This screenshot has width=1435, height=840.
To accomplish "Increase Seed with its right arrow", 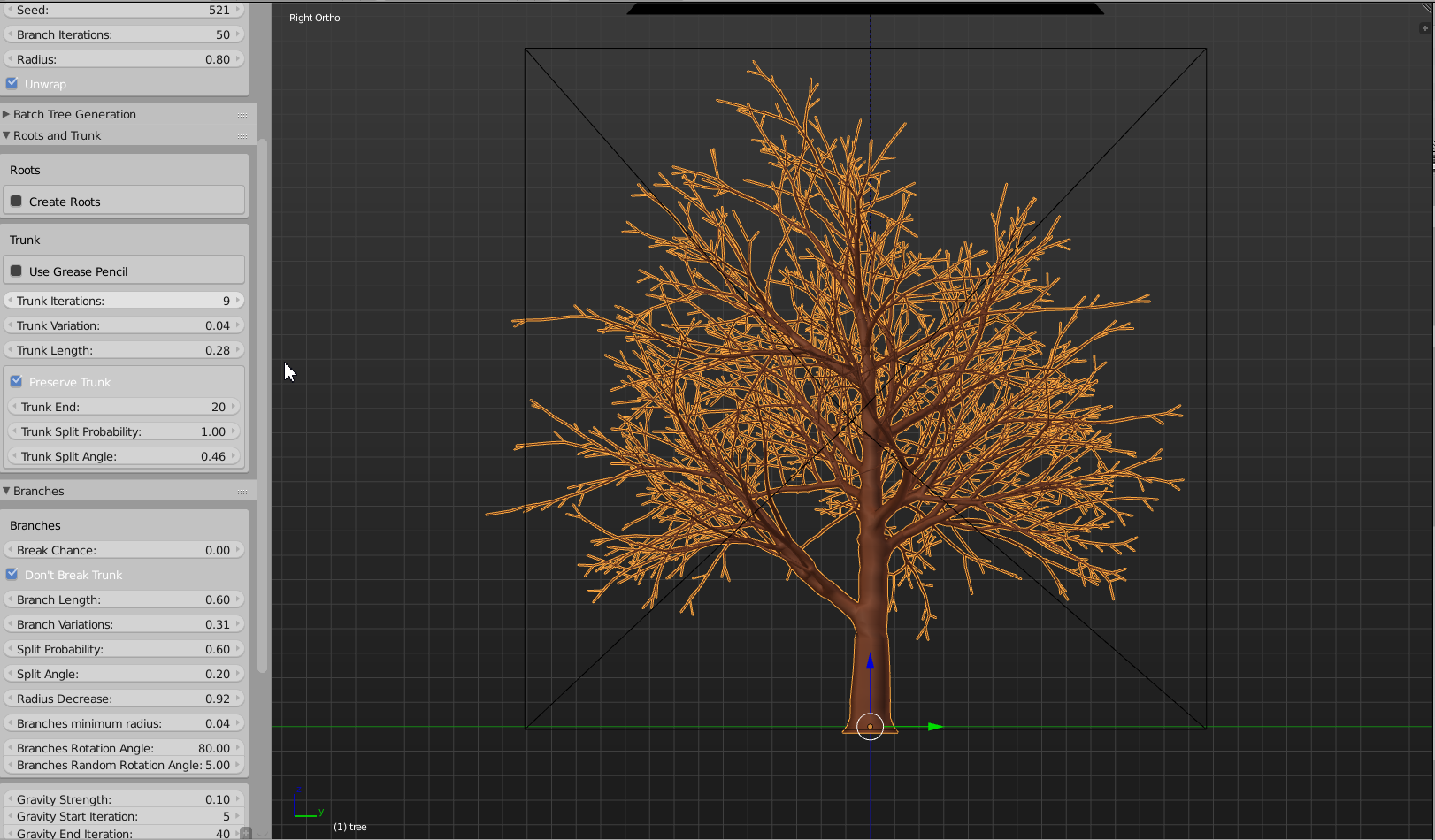I will (x=238, y=10).
